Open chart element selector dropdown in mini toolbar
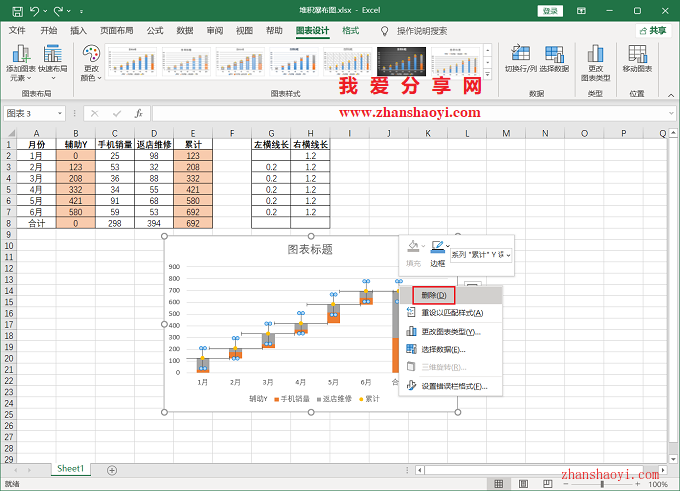This screenshot has width=680, height=491. (508, 255)
